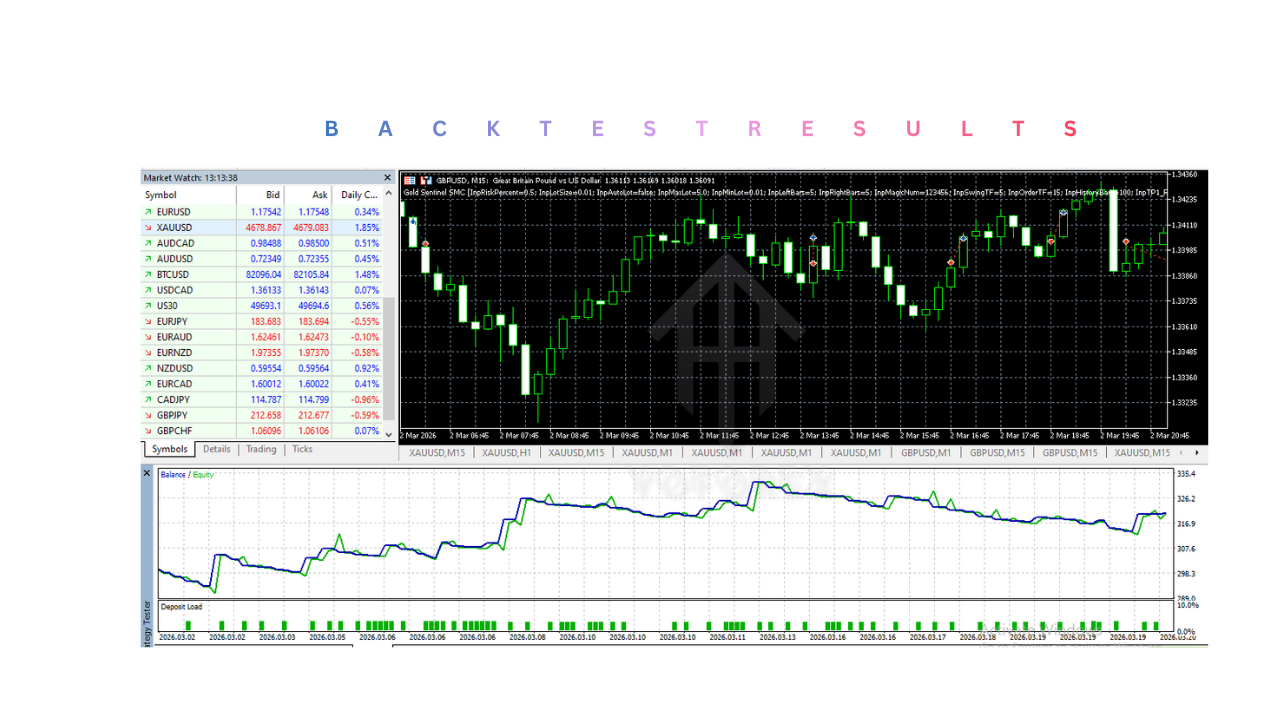Viewport: 1280px width, 720px height.
Task: Click the Deposit Load label
Action: click(180, 606)
